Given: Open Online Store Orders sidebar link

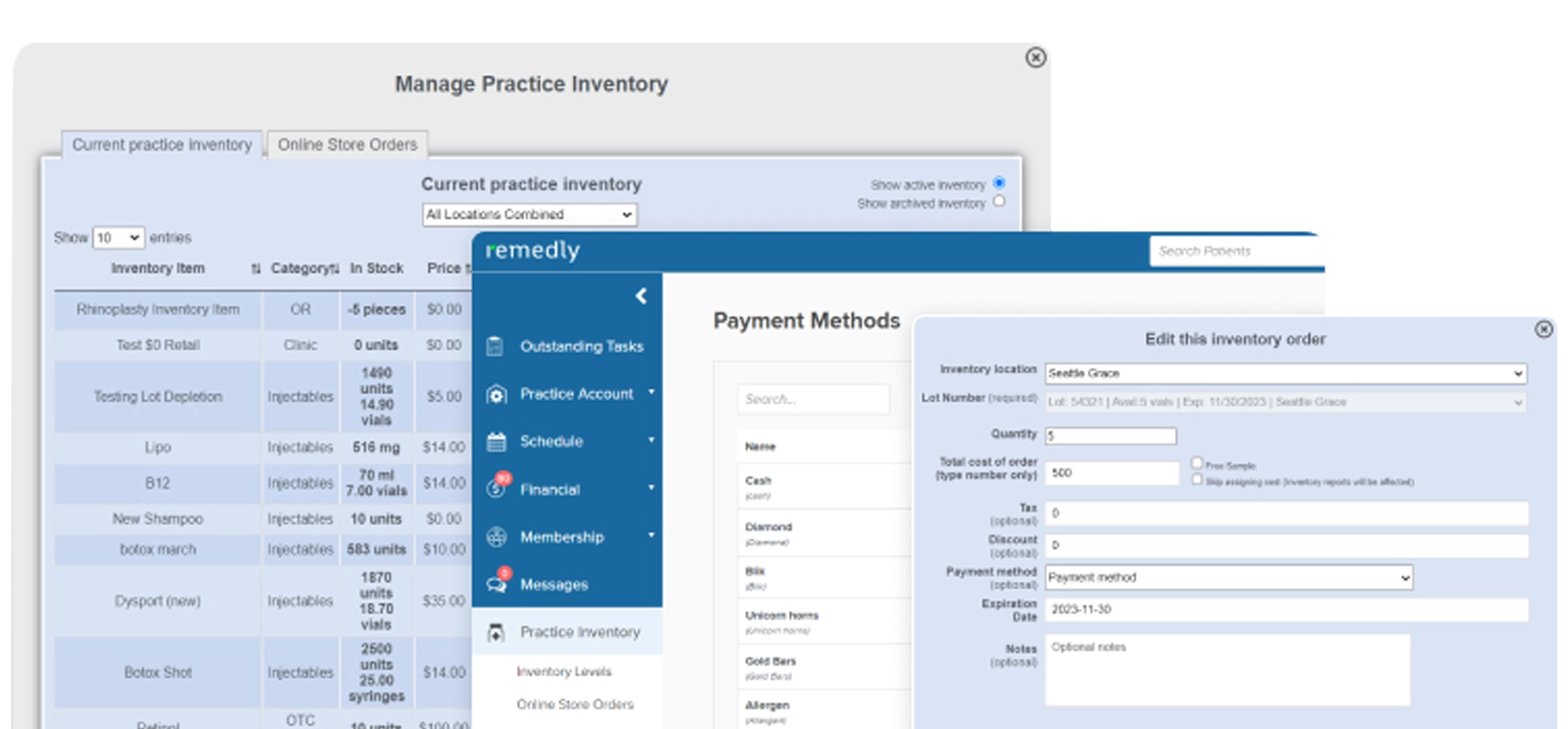Looking at the screenshot, I should (575, 704).
